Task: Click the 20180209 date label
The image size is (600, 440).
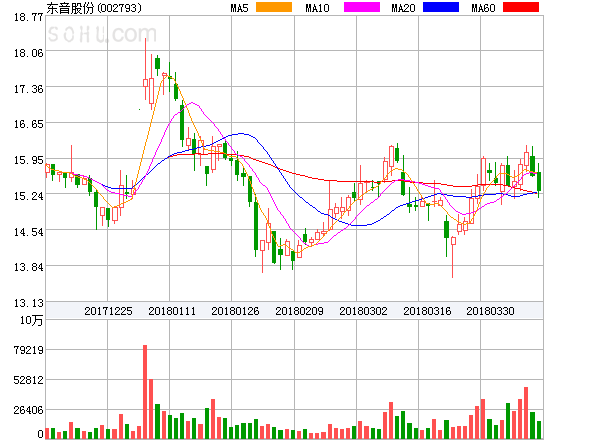Action: tap(299, 311)
